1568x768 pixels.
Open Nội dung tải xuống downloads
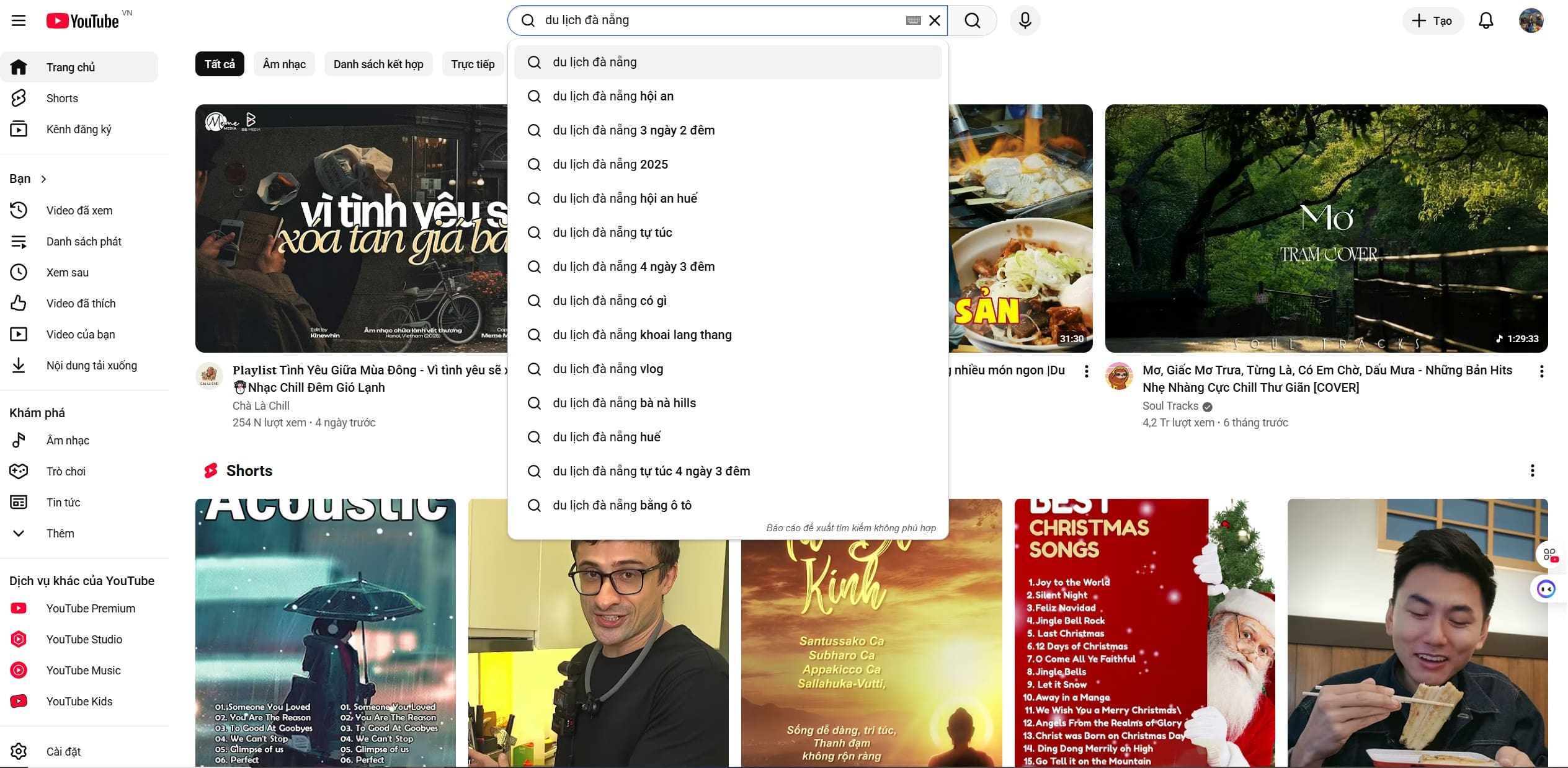pyautogui.click(x=79, y=365)
